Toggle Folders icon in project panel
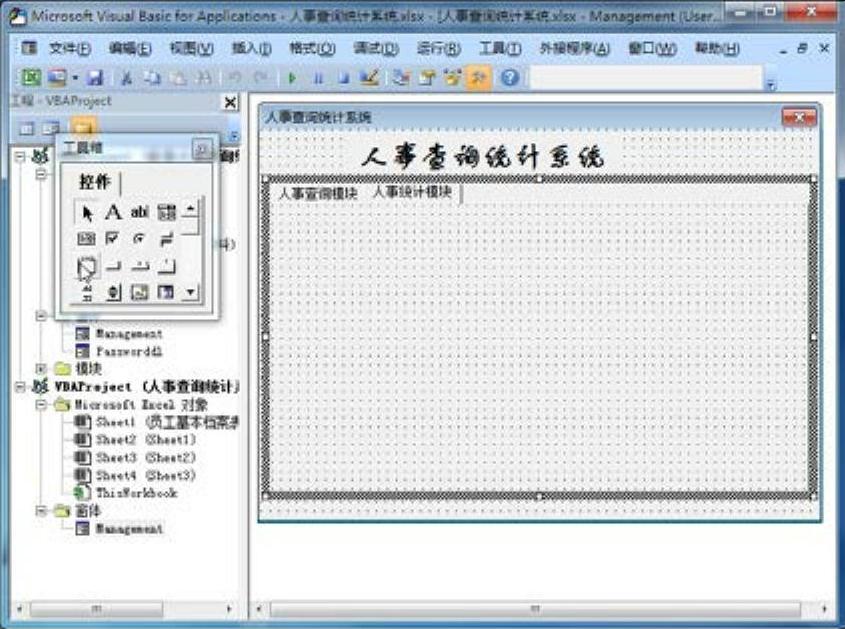Screen dimensions: 845x629 [x=82, y=126]
